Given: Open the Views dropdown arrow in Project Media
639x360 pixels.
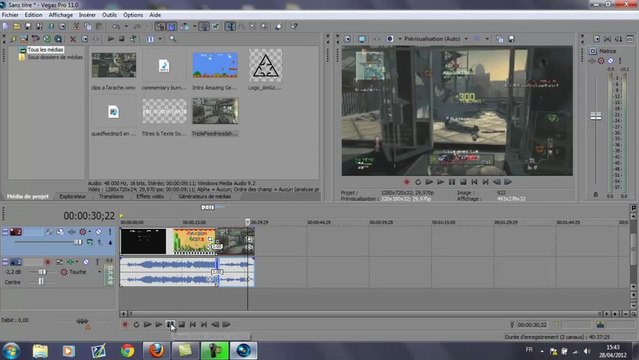Looking at the screenshot, I should tap(160, 39).
